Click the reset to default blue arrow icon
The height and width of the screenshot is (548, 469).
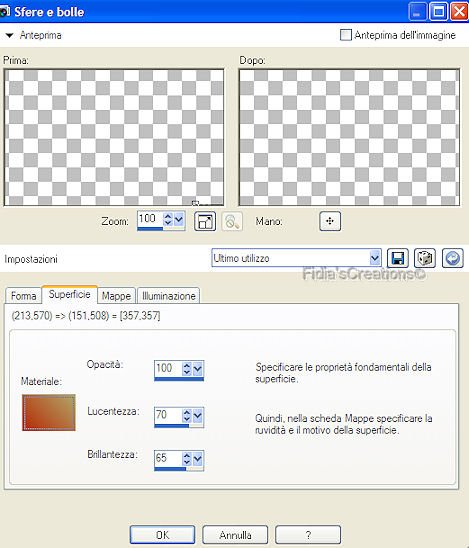coord(453,258)
